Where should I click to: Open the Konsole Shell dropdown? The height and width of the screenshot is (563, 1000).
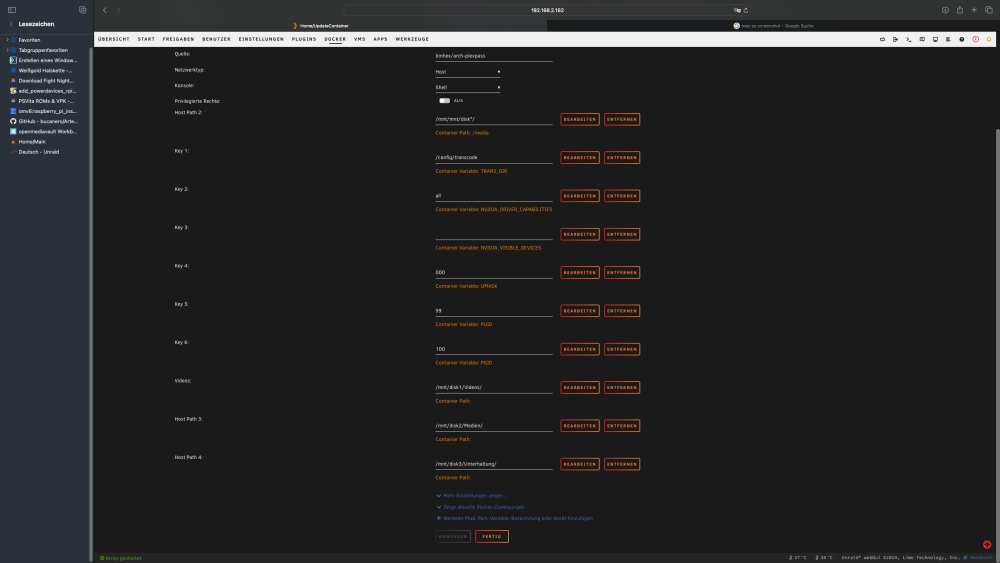click(x=467, y=87)
